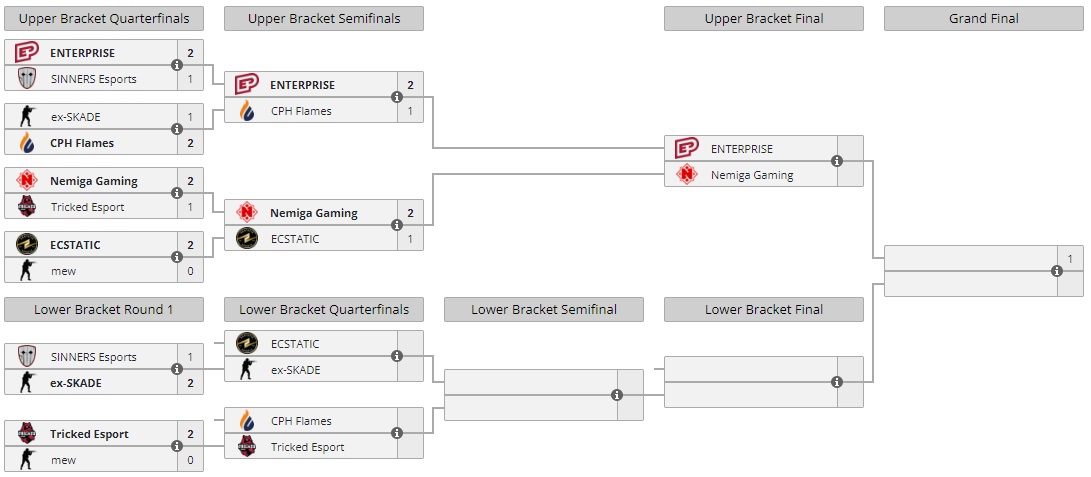Click the ENTERPRISE logo in Upper Bracket Final
Image resolution: width=1091 pixels, height=477 pixels.
686,148
